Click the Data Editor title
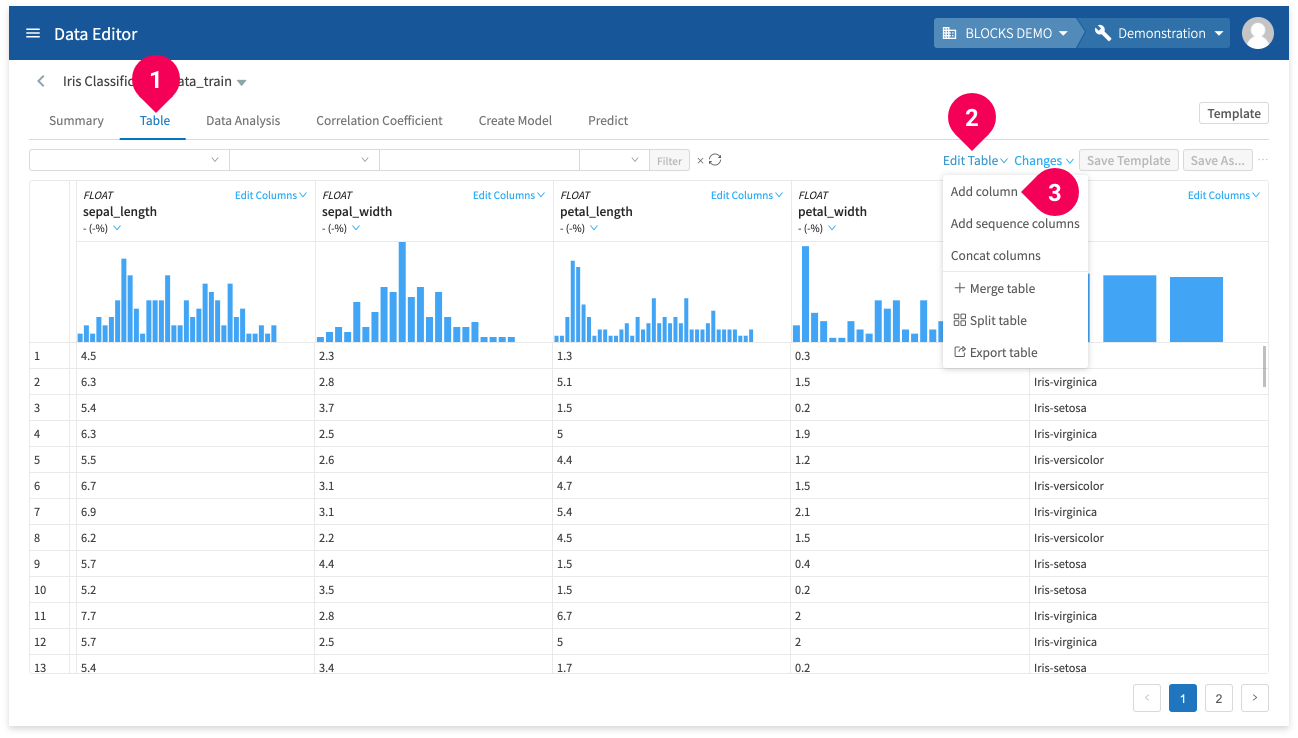 point(96,33)
